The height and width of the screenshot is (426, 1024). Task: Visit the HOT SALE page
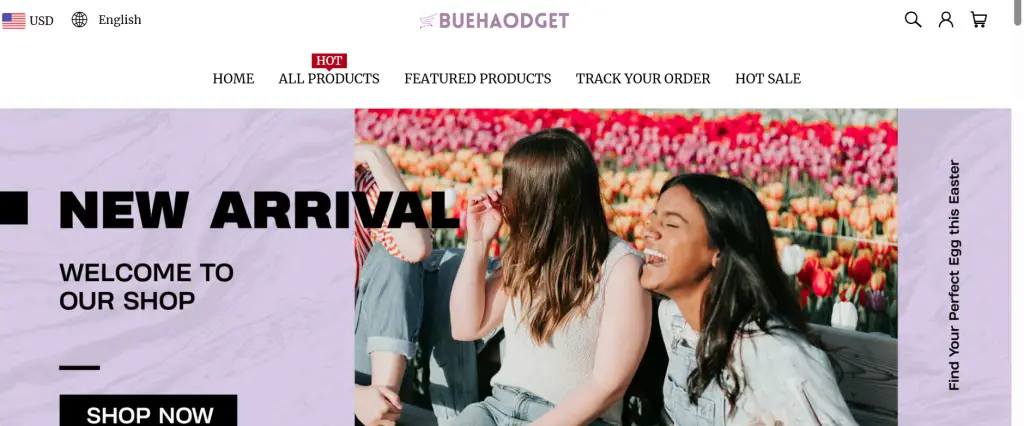[x=768, y=78]
